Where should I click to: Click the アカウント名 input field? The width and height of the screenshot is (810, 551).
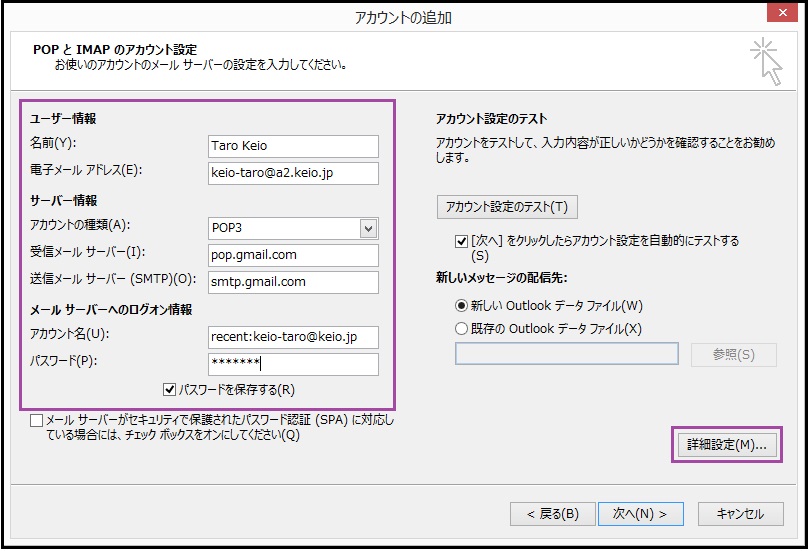point(293,337)
